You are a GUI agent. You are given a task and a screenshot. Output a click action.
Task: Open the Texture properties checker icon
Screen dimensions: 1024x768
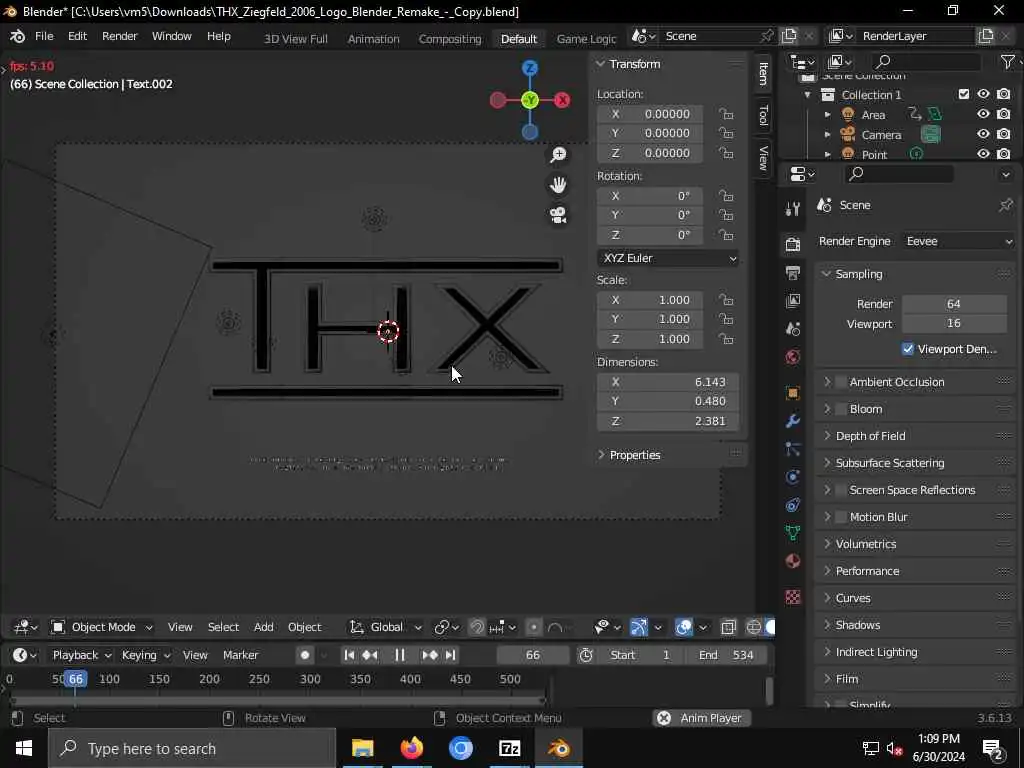[793, 597]
